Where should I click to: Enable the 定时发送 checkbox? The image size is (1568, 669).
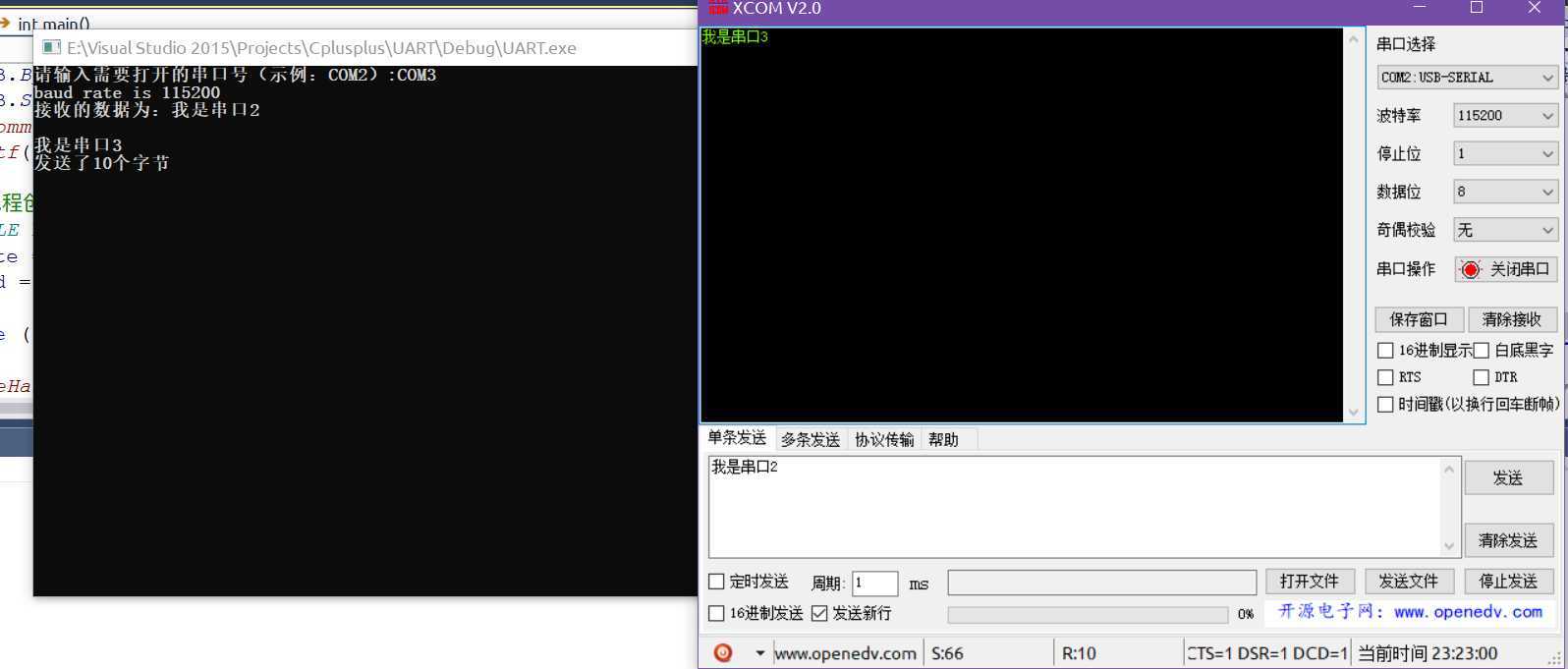point(716,582)
